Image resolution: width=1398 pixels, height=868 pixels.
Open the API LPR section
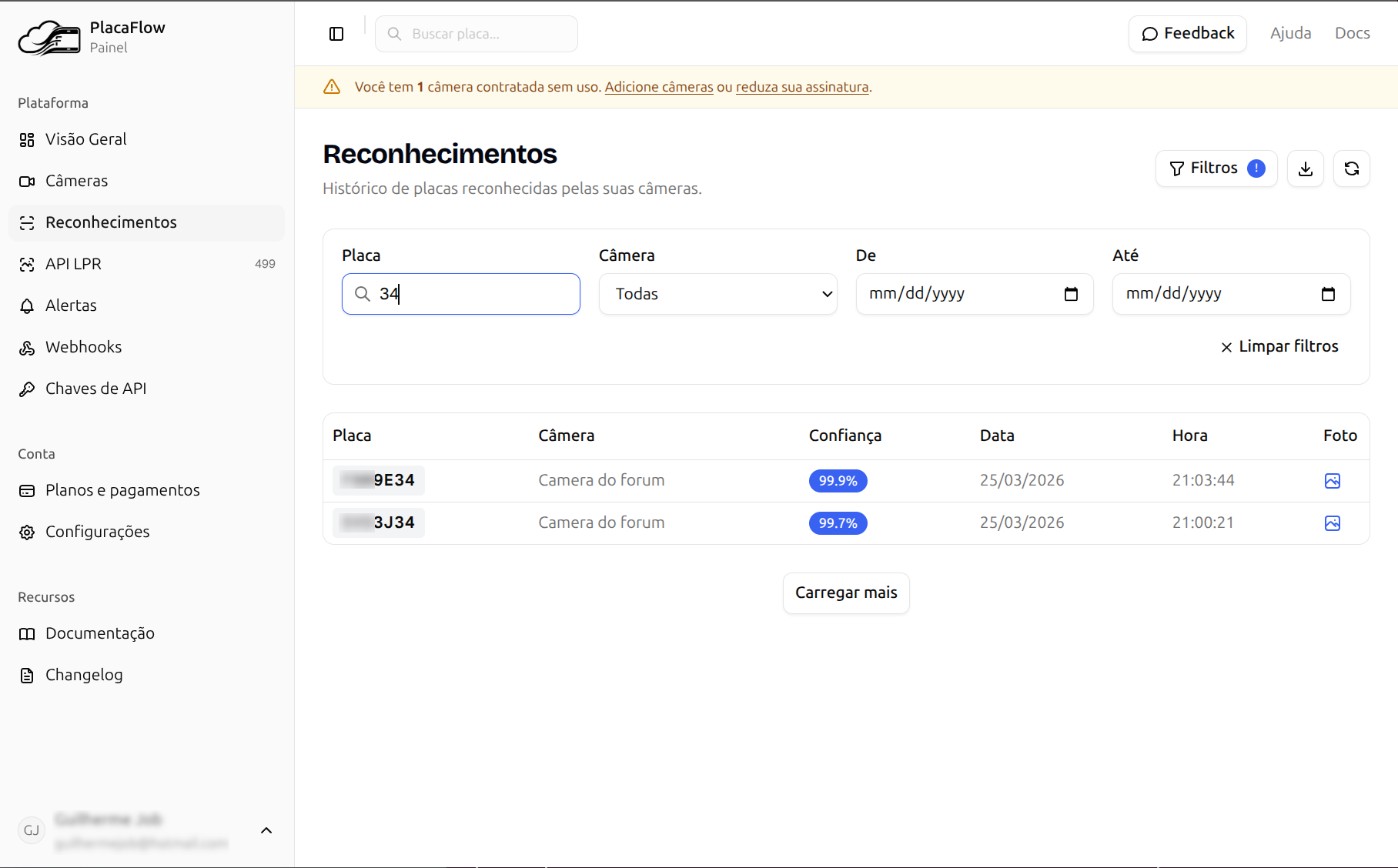pos(73,264)
